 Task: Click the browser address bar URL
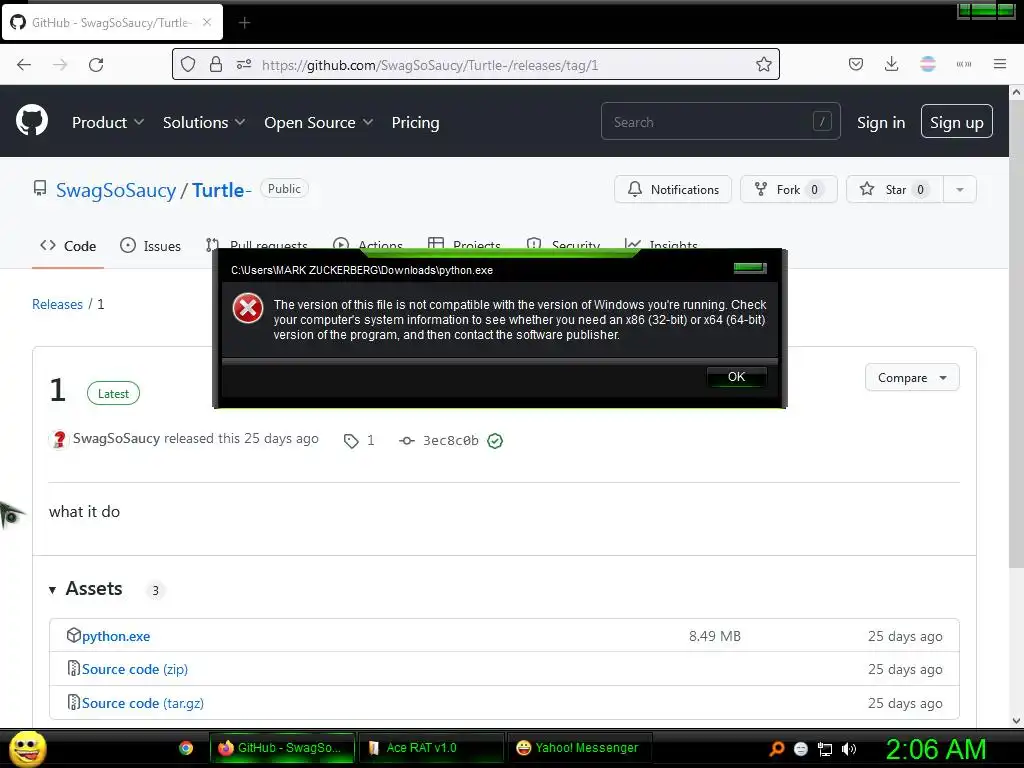(x=430, y=65)
